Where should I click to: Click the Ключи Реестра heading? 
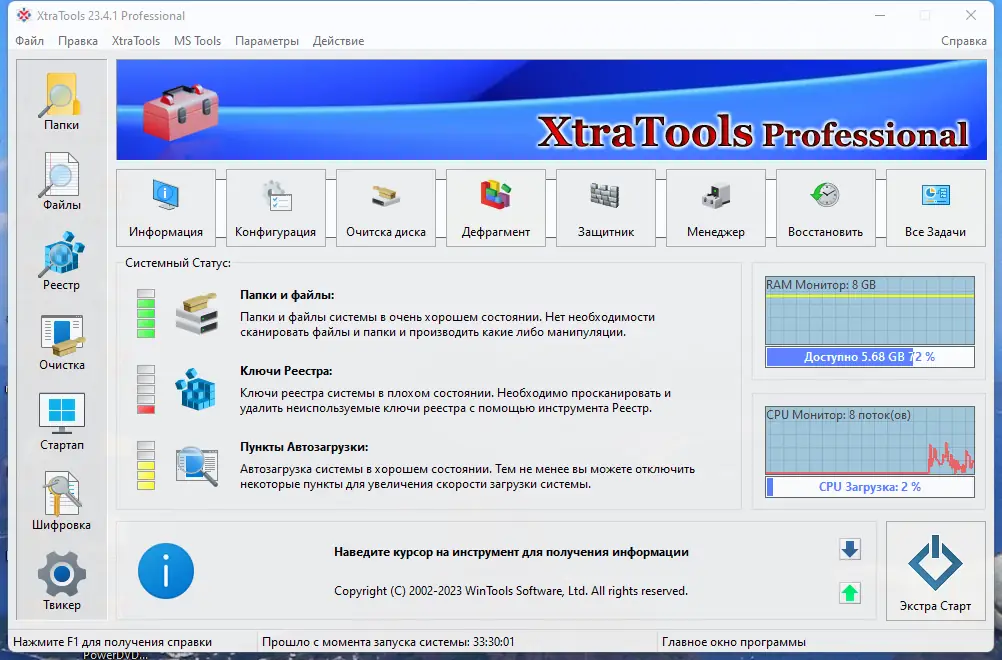coord(286,371)
